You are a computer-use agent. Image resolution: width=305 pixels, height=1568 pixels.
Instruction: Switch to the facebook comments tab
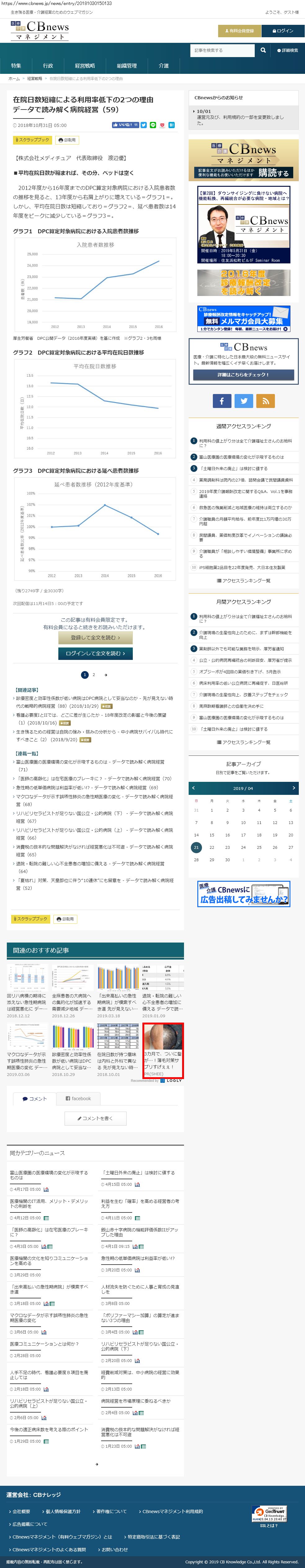[78, 1099]
